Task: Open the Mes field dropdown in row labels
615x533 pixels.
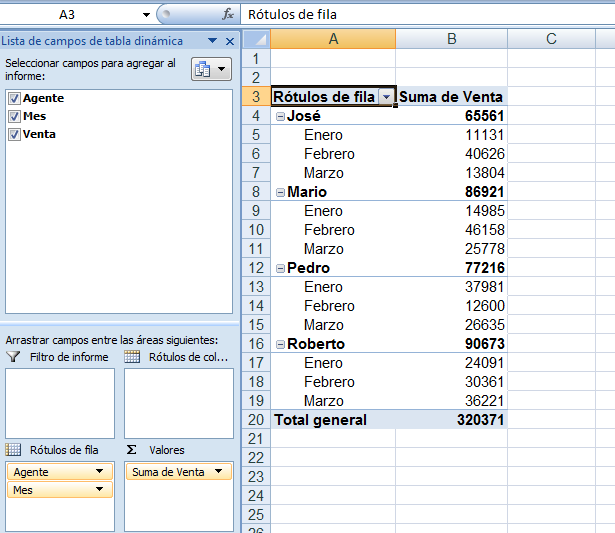Action: [100, 489]
